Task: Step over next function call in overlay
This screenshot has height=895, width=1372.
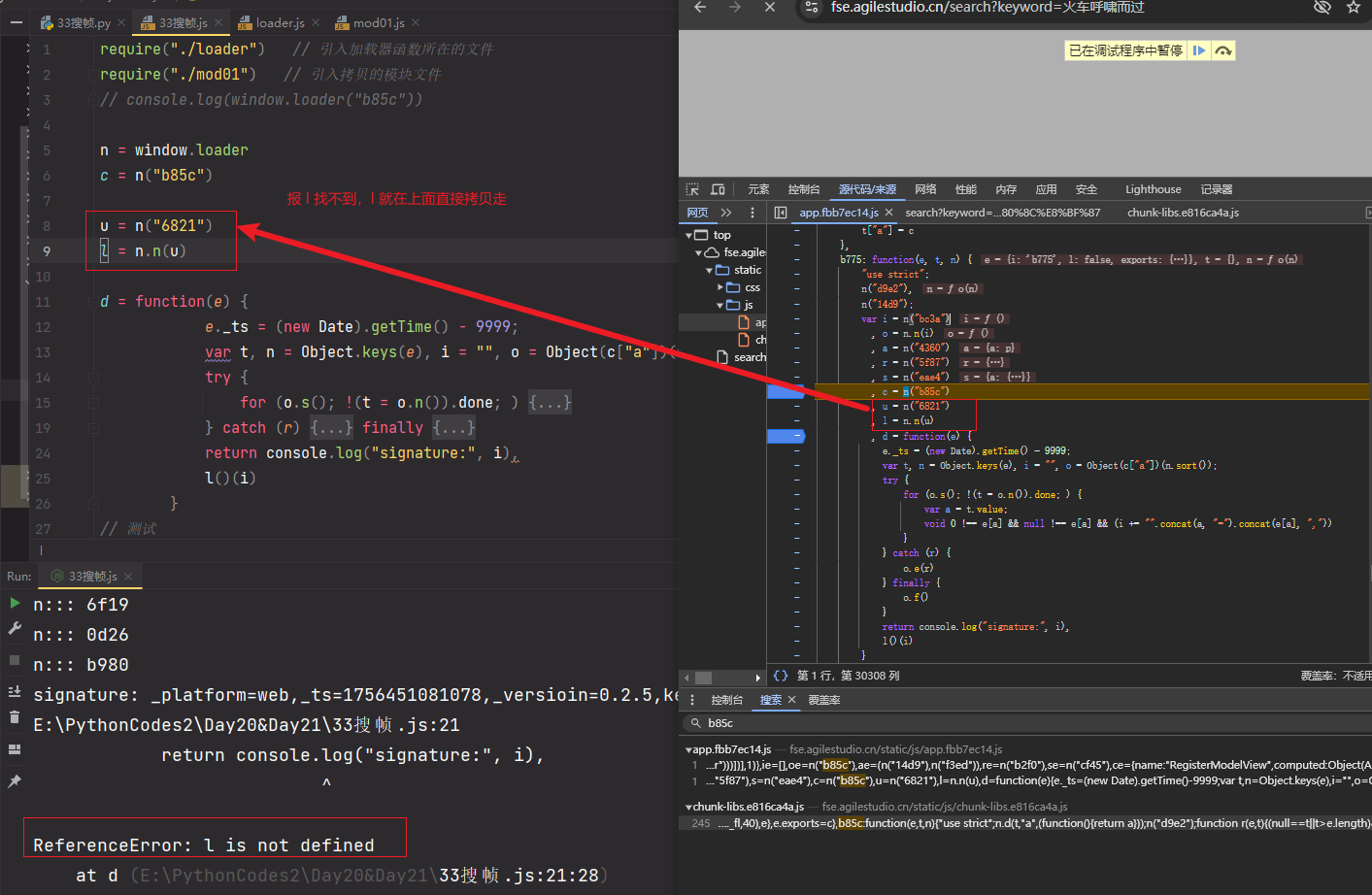Action: [1223, 50]
